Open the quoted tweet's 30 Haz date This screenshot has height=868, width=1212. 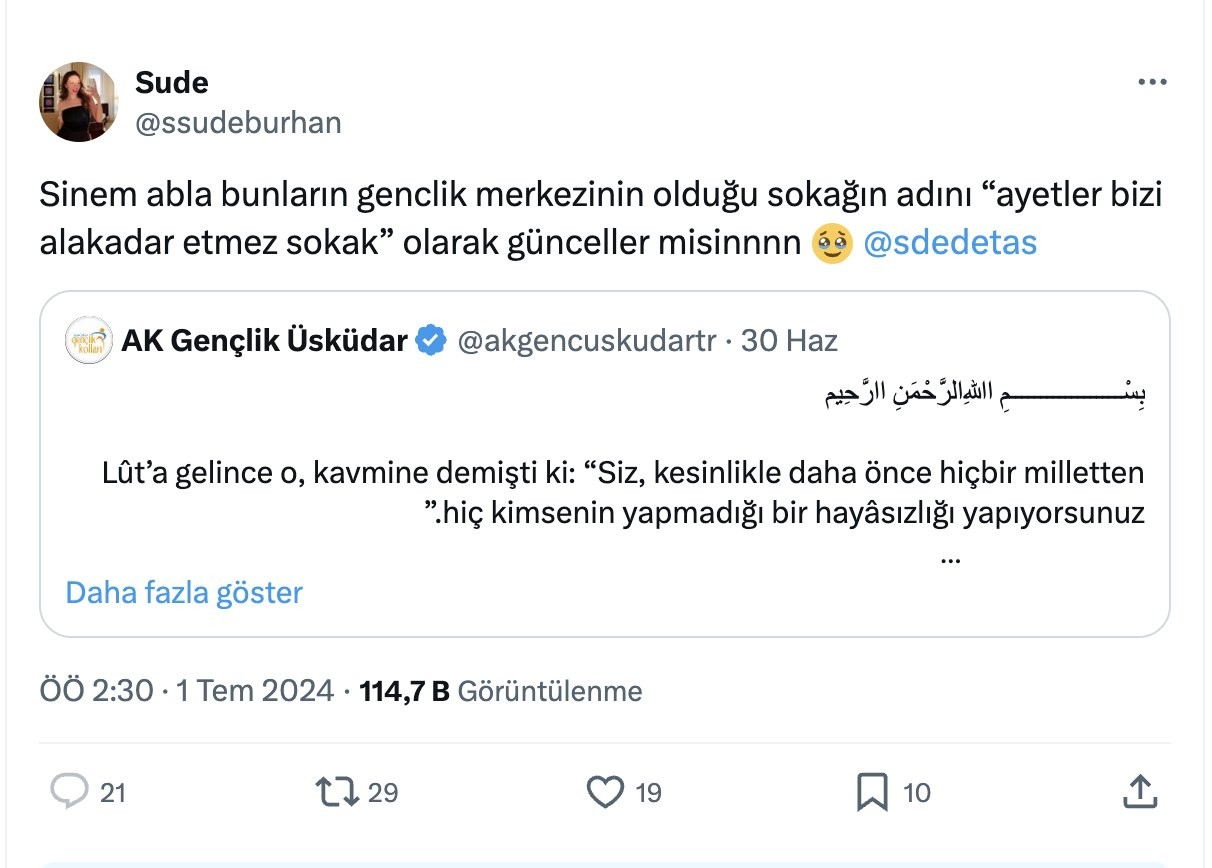789,341
